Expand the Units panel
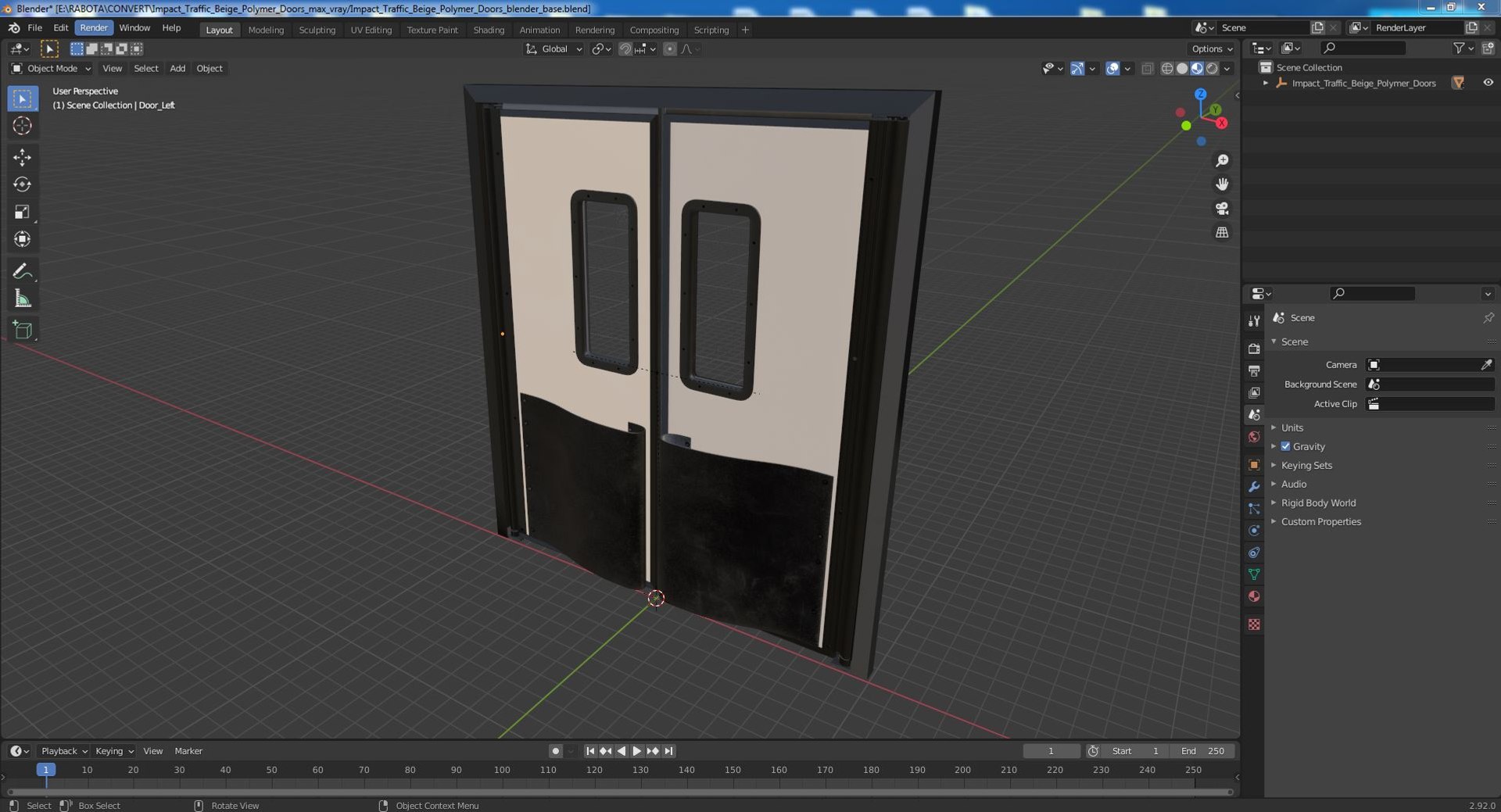 click(1291, 427)
